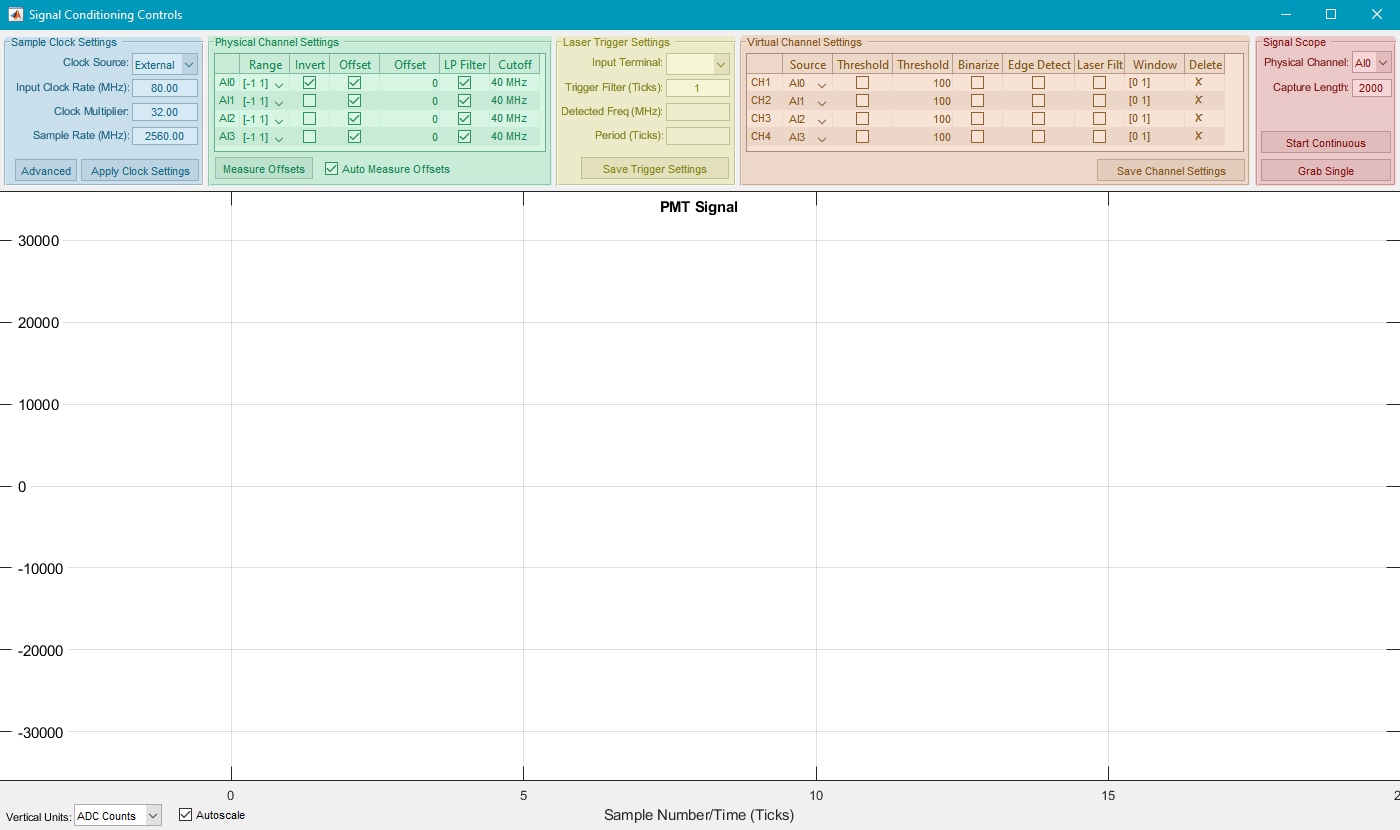Click the Grab Single button
The height and width of the screenshot is (830, 1400).
pyautogui.click(x=1325, y=171)
